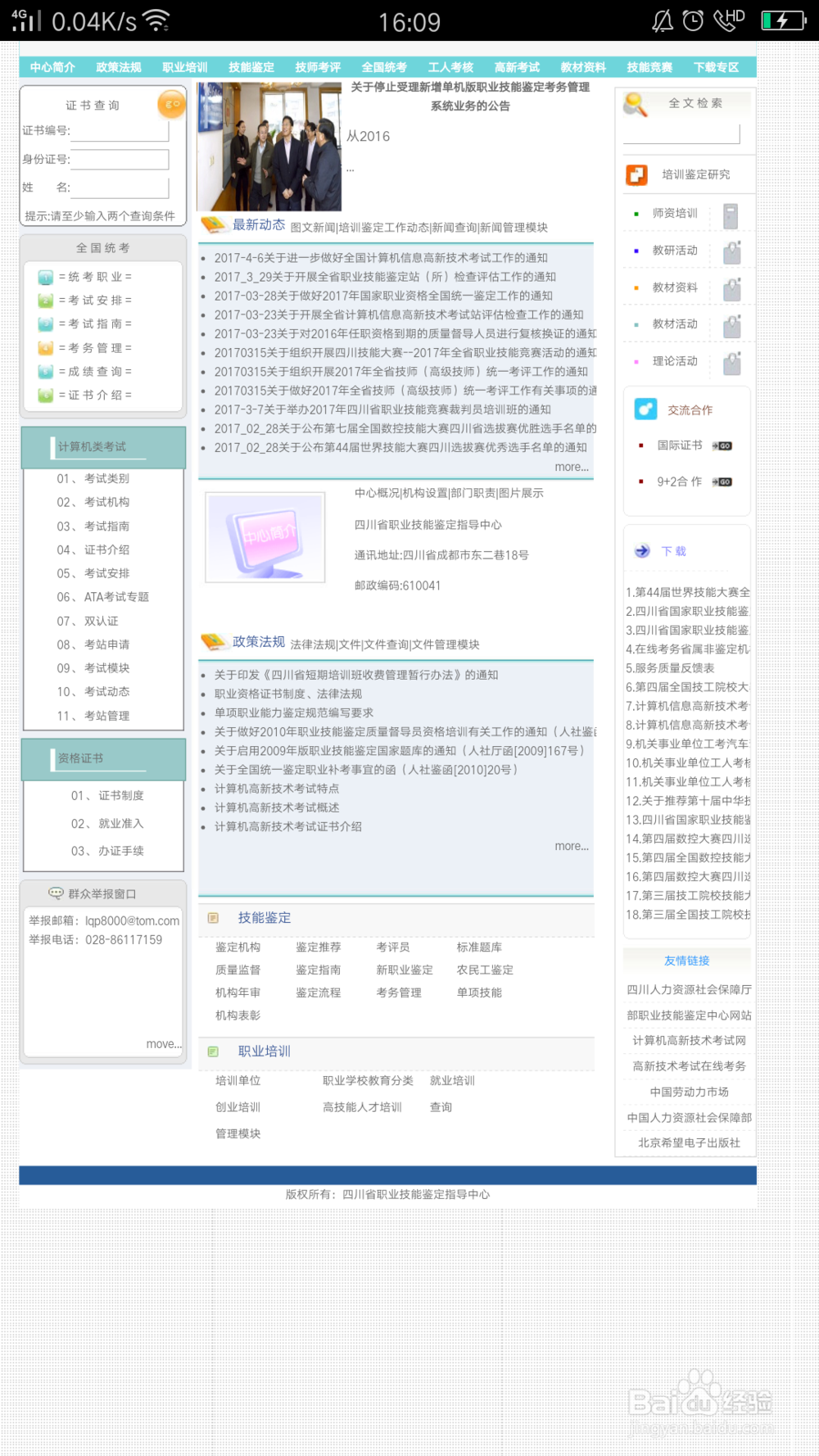Open the 职业学校教育分类 link

[368, 1081]
